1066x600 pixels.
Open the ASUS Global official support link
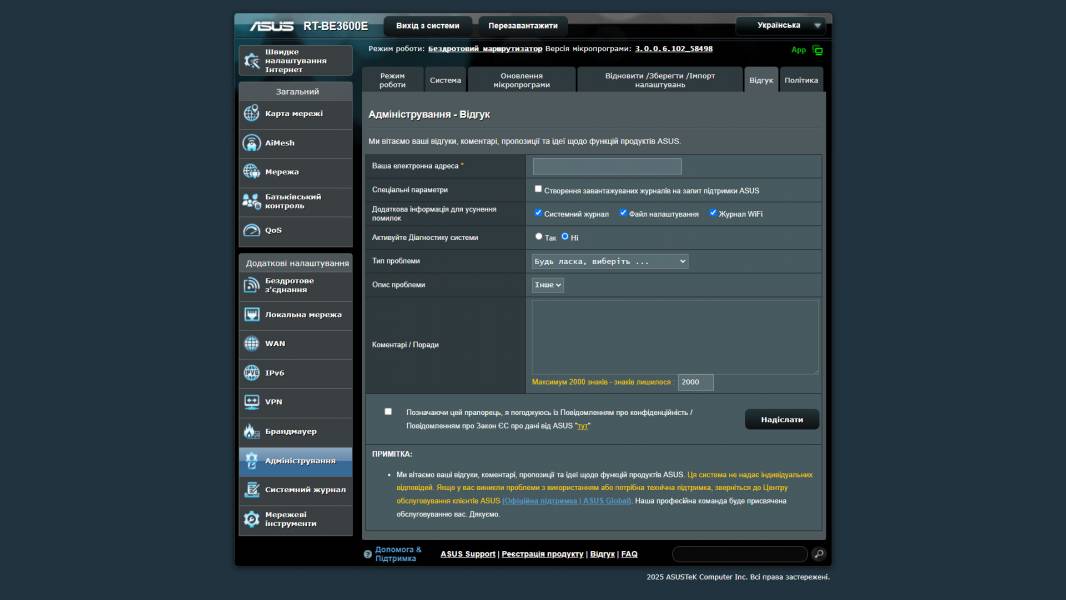coord(567,501)
